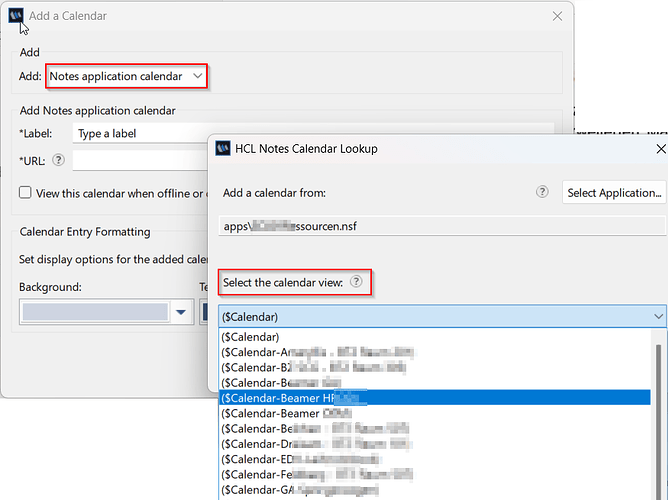The width and height of the screenshot is (668, 500).
Task: Select the ($Calendar-B2… list entry
Action: point(435,368)
